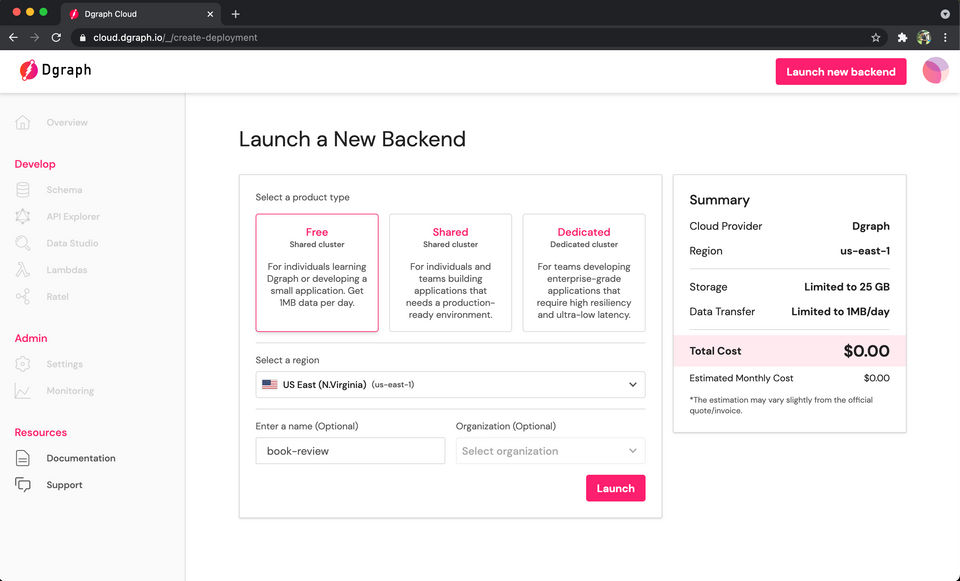Open the Overview home icon
The image size is (960, 581).
pos(23,122)
